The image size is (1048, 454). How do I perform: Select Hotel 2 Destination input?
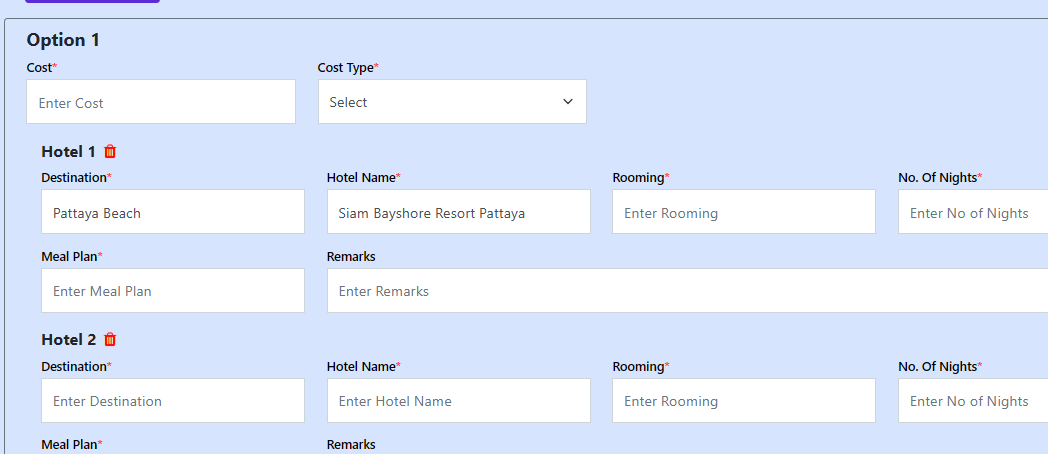tap(173, 401)
